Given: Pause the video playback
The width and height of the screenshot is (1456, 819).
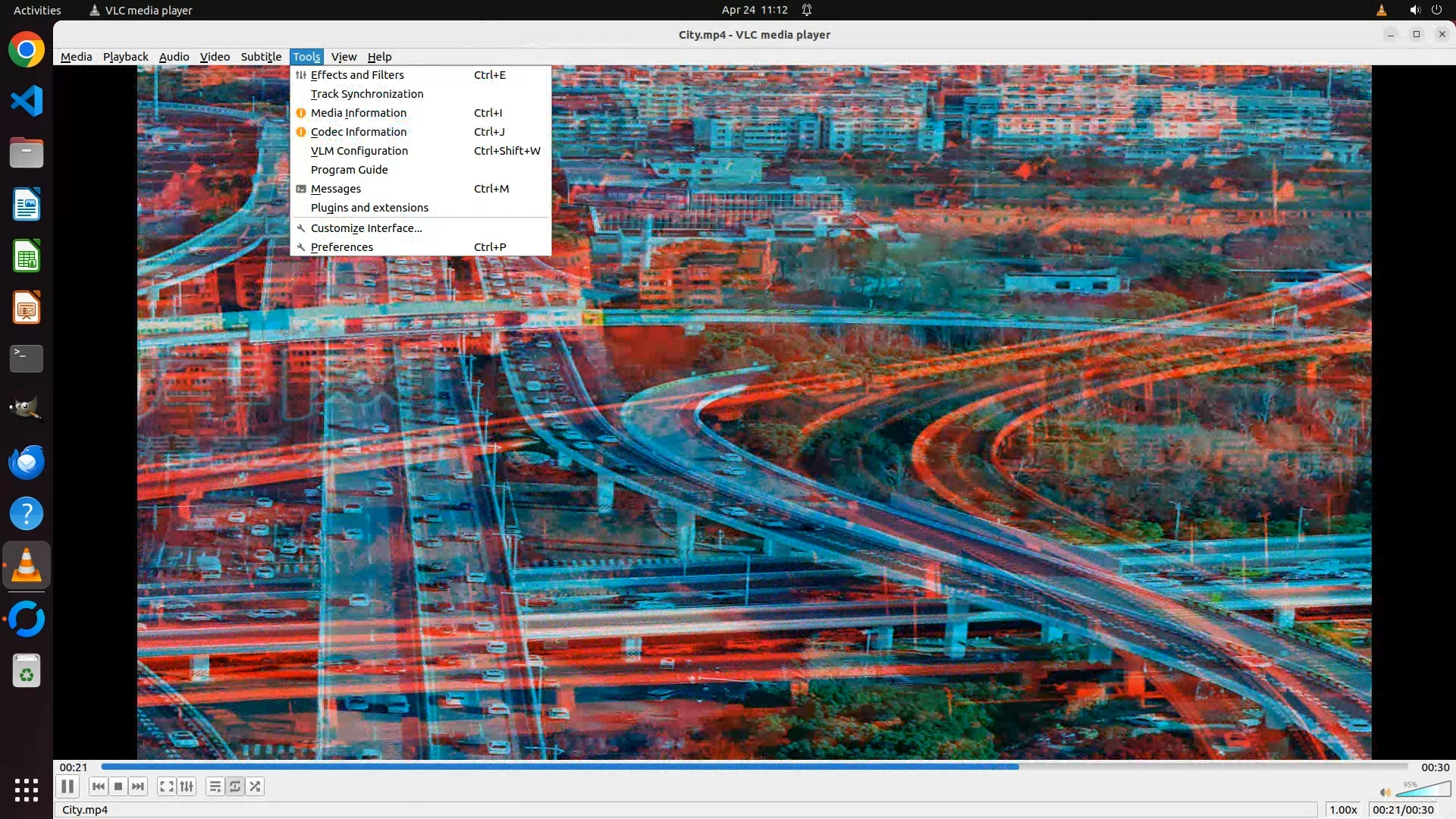Looking at the screenshot, I should [67, 786].
